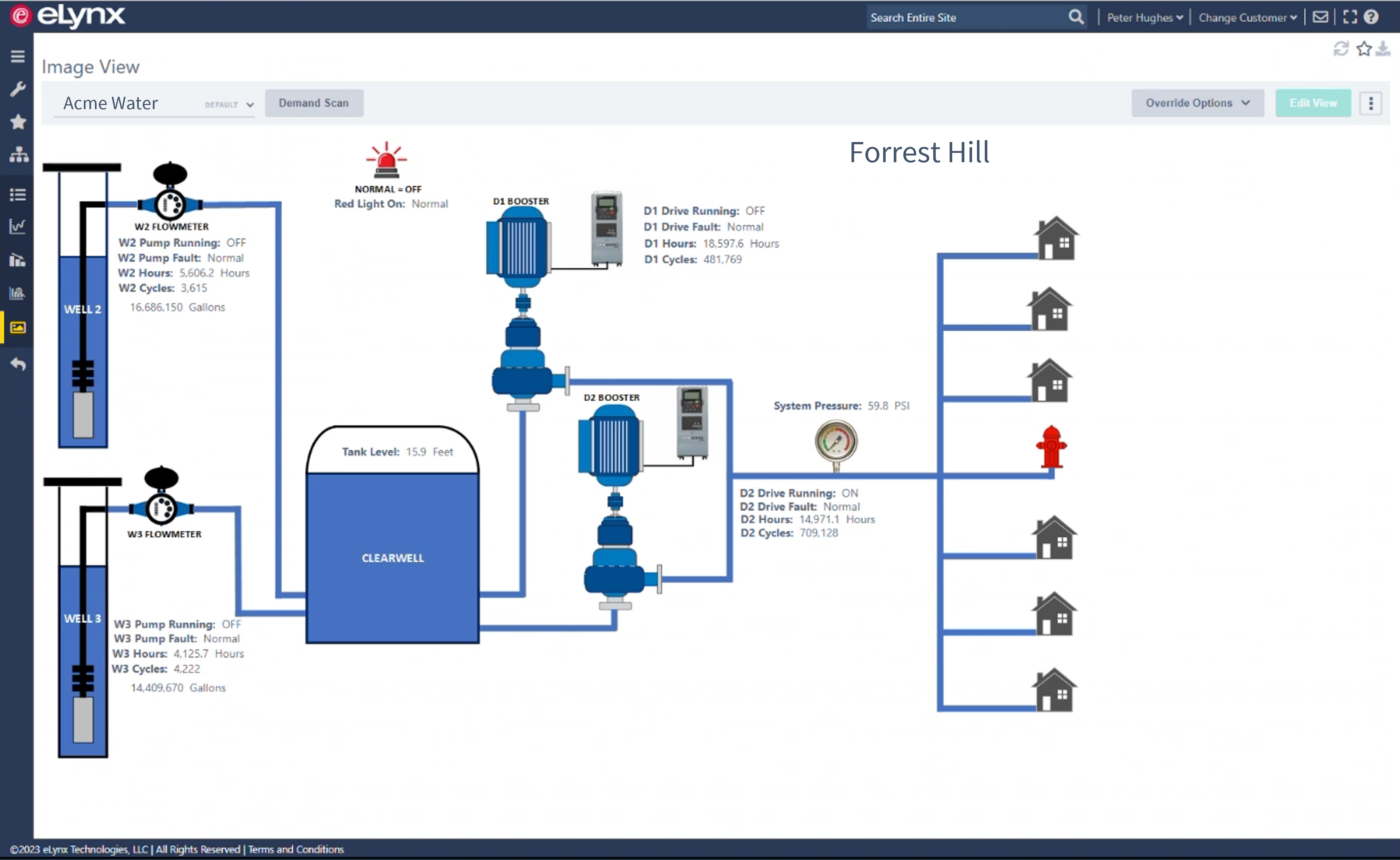
Task: Expand the Peter Hughes user menu
Action: click(1144, 18)
